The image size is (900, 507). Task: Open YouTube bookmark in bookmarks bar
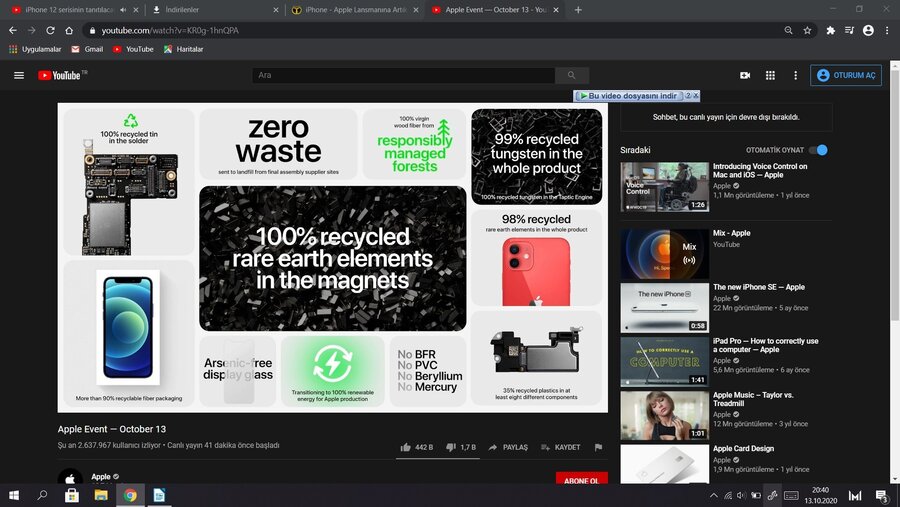coord(133,49)
